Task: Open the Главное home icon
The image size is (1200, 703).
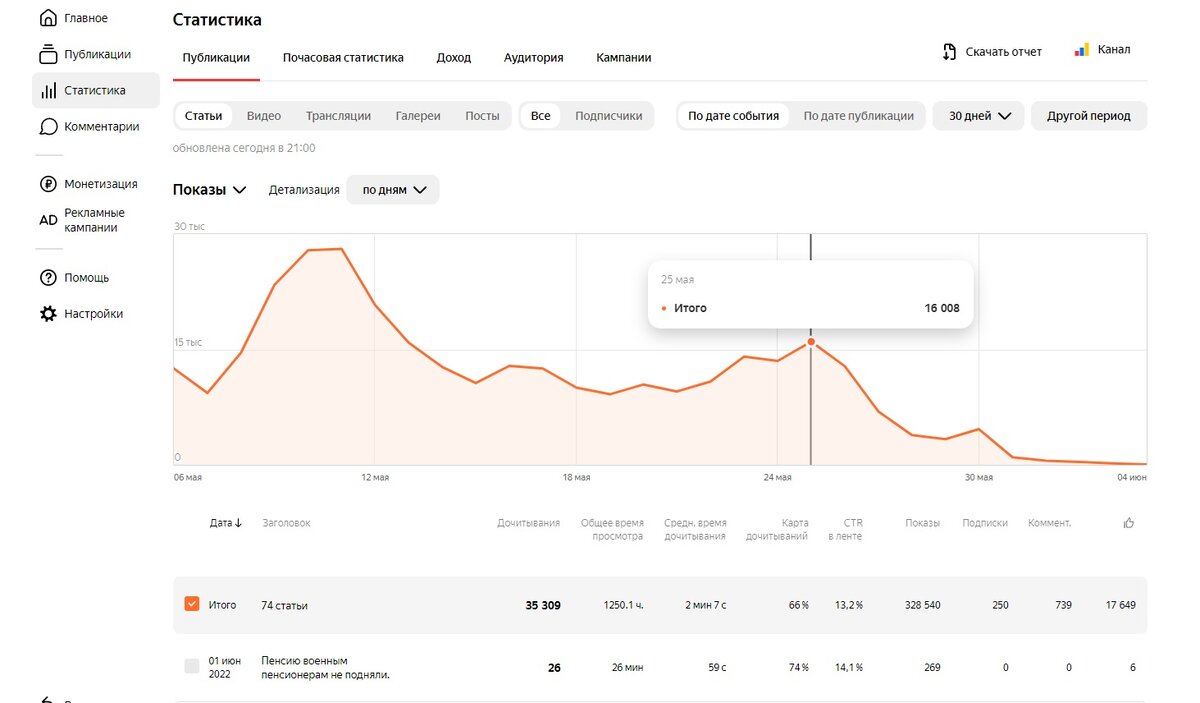Action: coord(48,18)
